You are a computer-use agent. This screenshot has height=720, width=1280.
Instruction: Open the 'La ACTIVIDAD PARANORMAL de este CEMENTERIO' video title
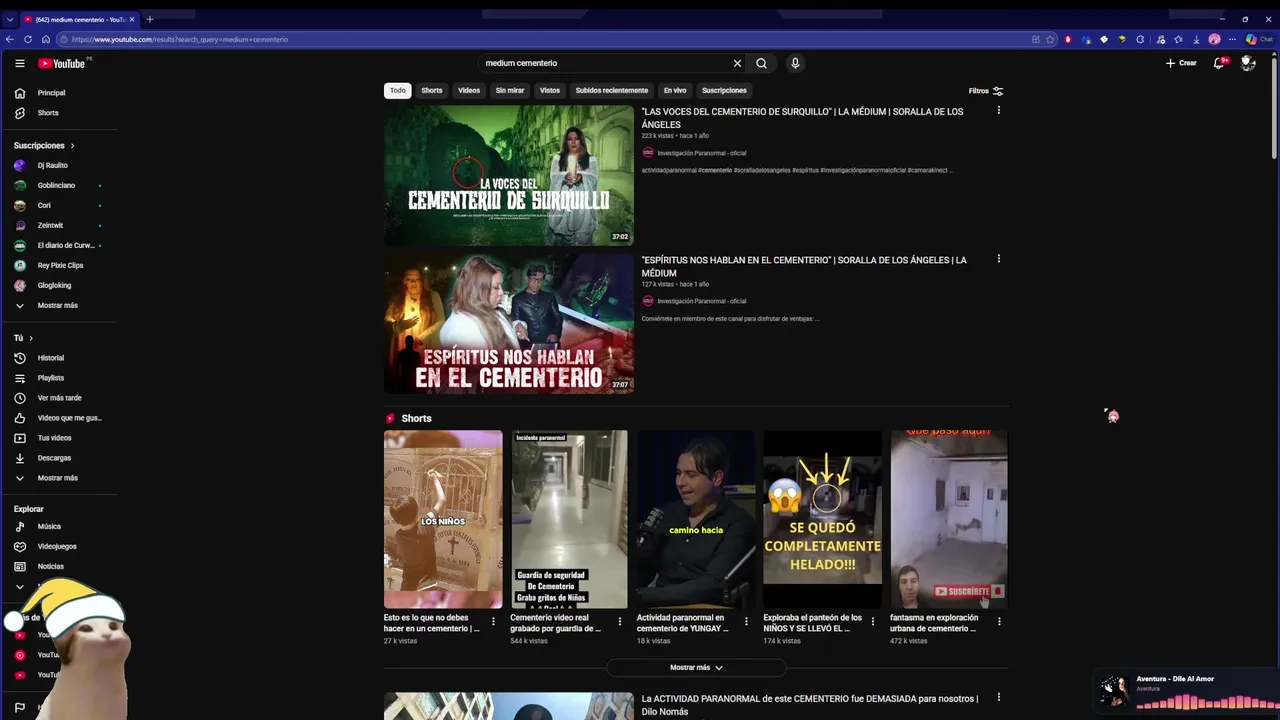(x=809, y=705)
